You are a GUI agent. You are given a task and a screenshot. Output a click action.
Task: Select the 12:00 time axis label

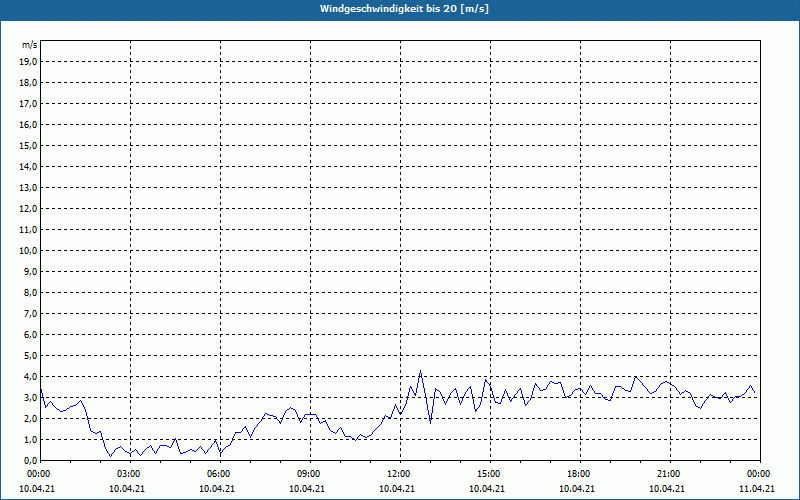point(399,473)
